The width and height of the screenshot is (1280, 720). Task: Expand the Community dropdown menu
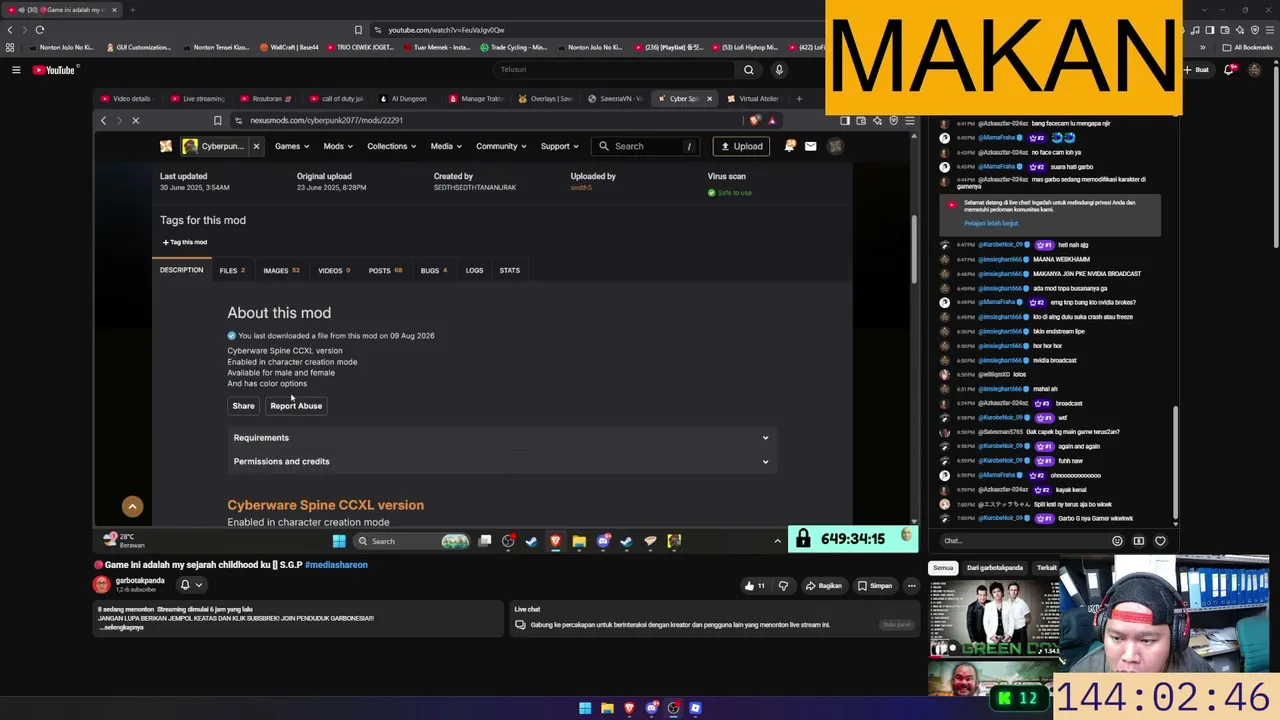(x=501, y=146)
